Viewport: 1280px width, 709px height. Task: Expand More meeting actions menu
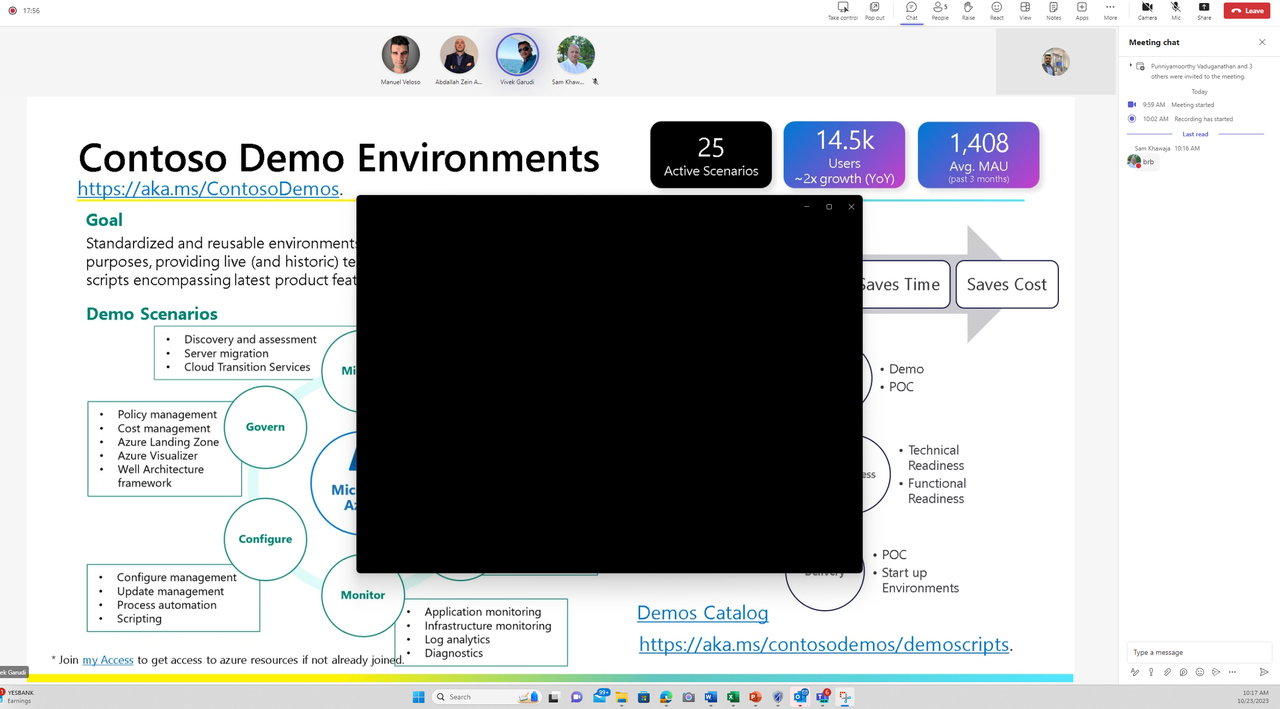click(x=1110, y=11)
